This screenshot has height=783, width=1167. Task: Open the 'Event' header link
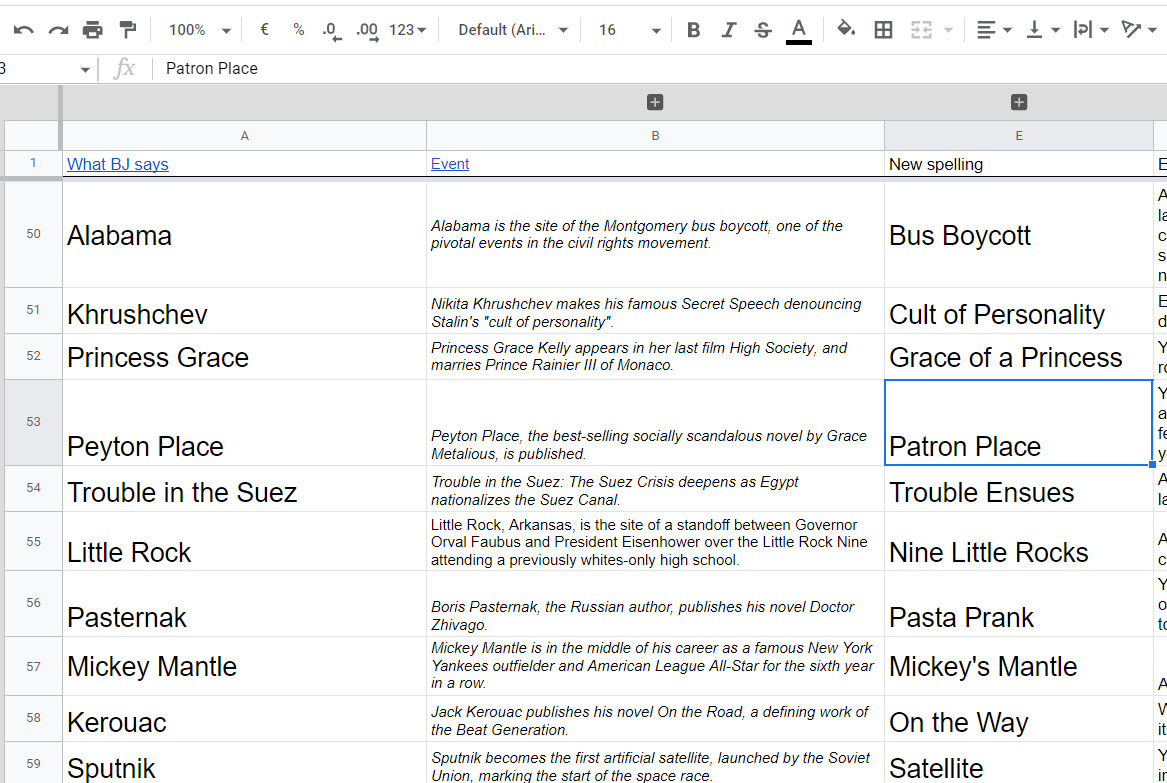pyautogui.click(x=450, y=164)
